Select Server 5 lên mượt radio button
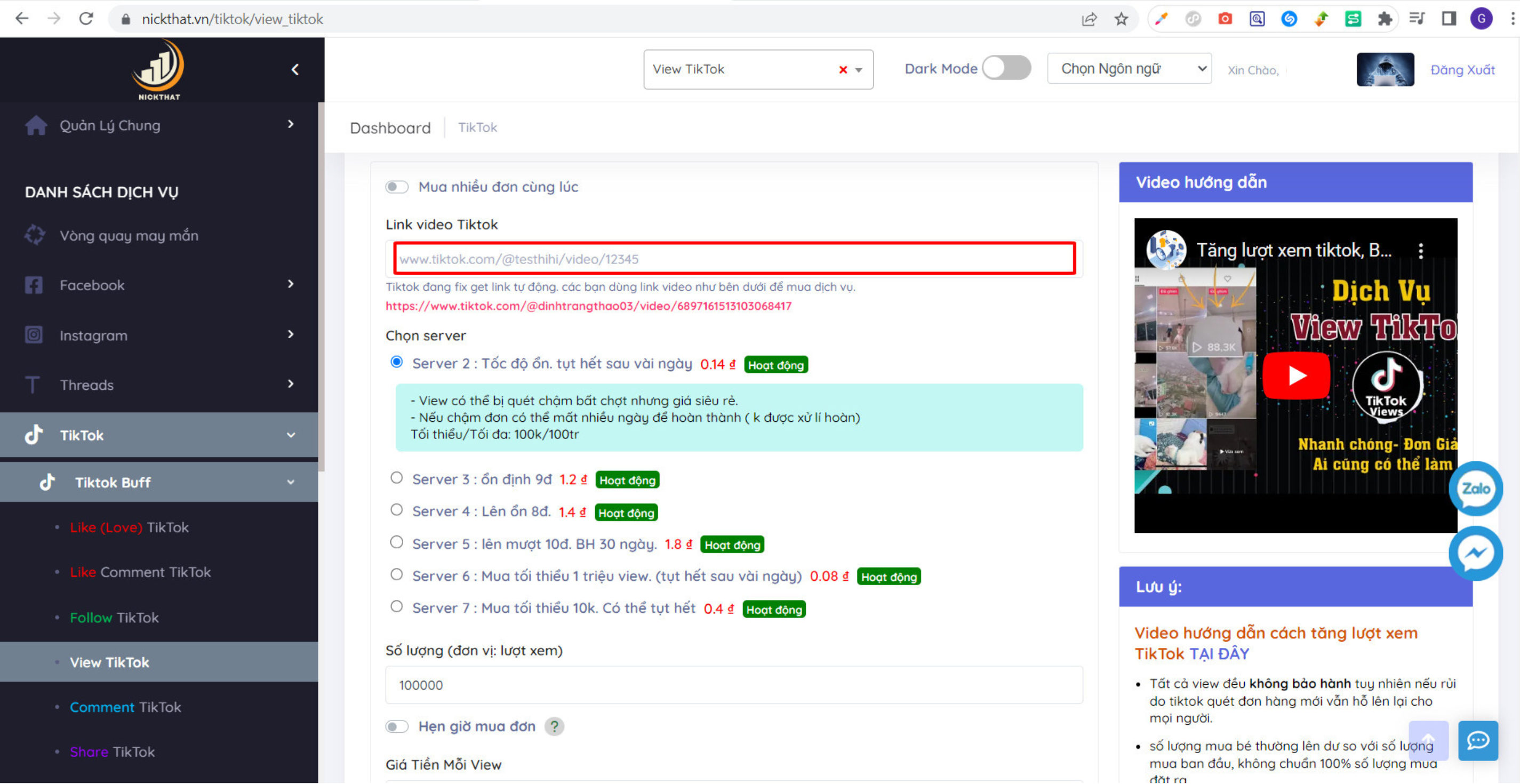The image size is (1520, 784). (x=396, y=542)
